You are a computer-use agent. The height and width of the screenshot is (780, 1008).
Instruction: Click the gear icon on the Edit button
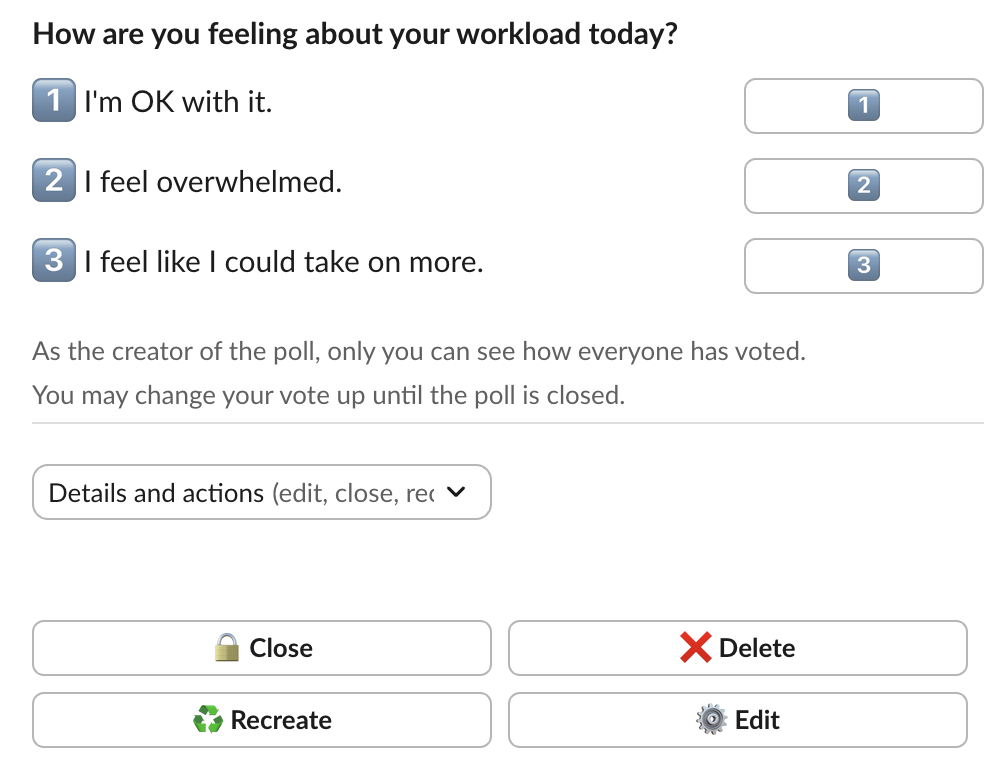711,720
